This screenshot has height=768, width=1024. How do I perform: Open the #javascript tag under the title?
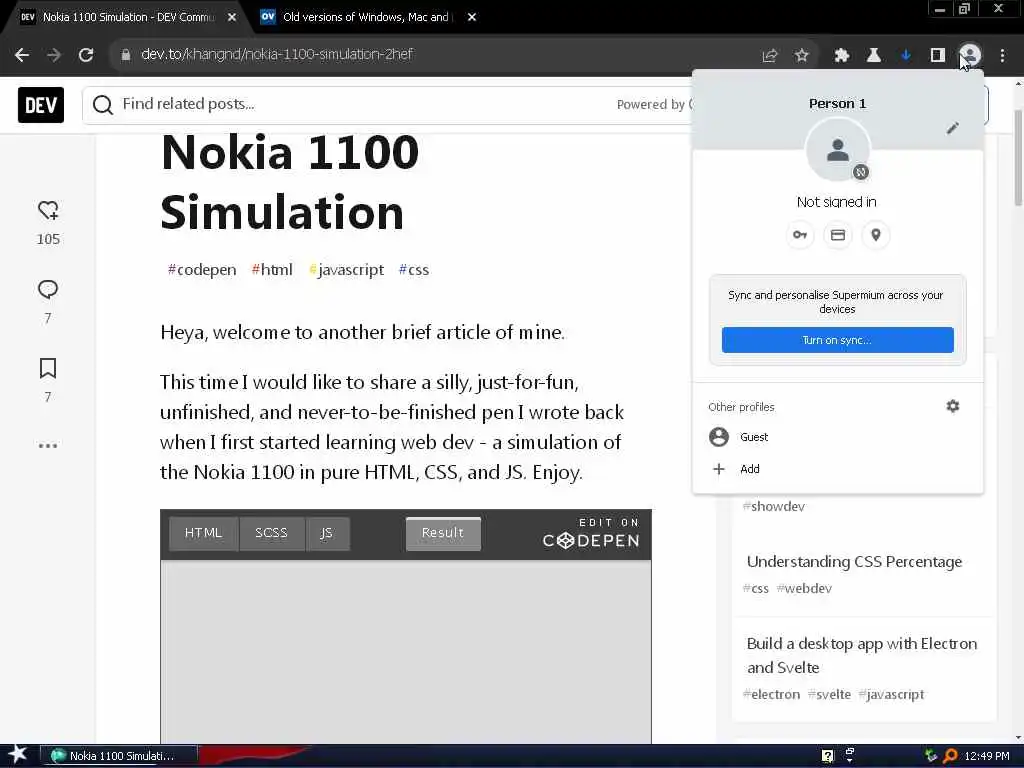pos(346,270)
